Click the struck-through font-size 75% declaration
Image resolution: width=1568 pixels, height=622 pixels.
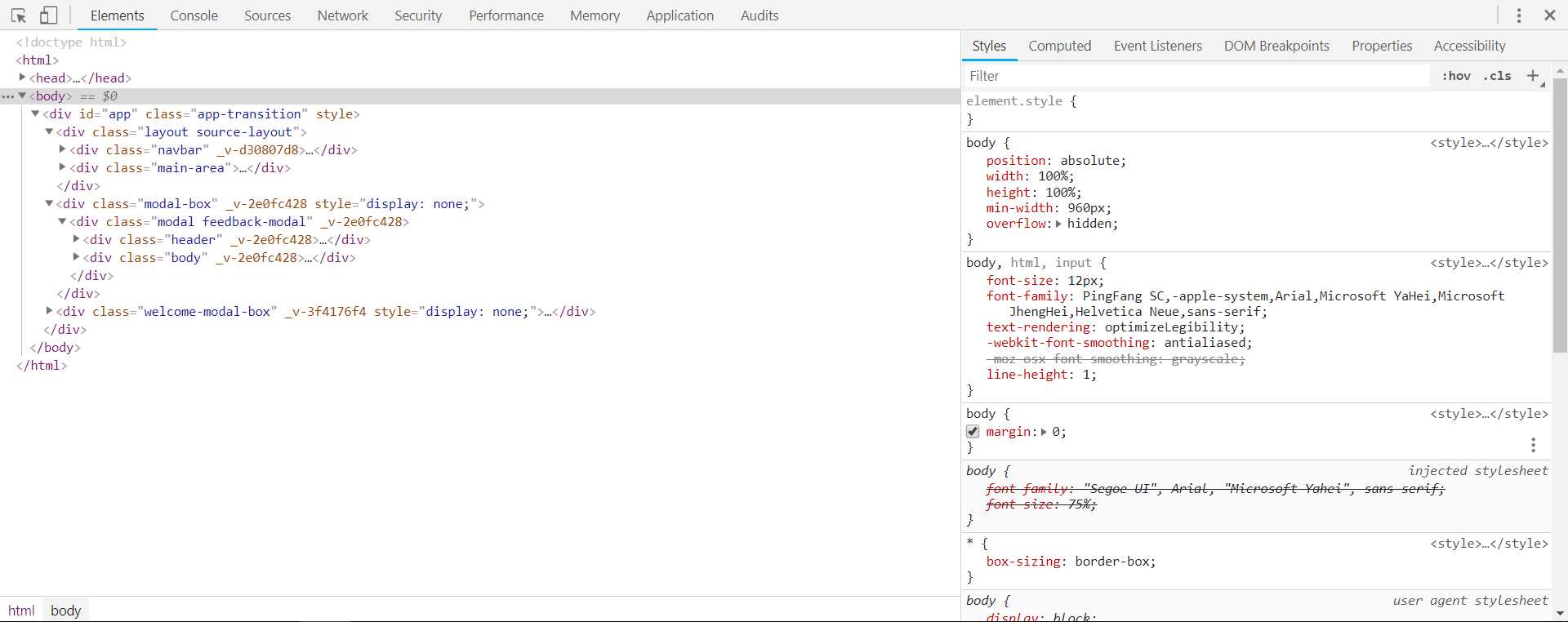coord(1041,504)
